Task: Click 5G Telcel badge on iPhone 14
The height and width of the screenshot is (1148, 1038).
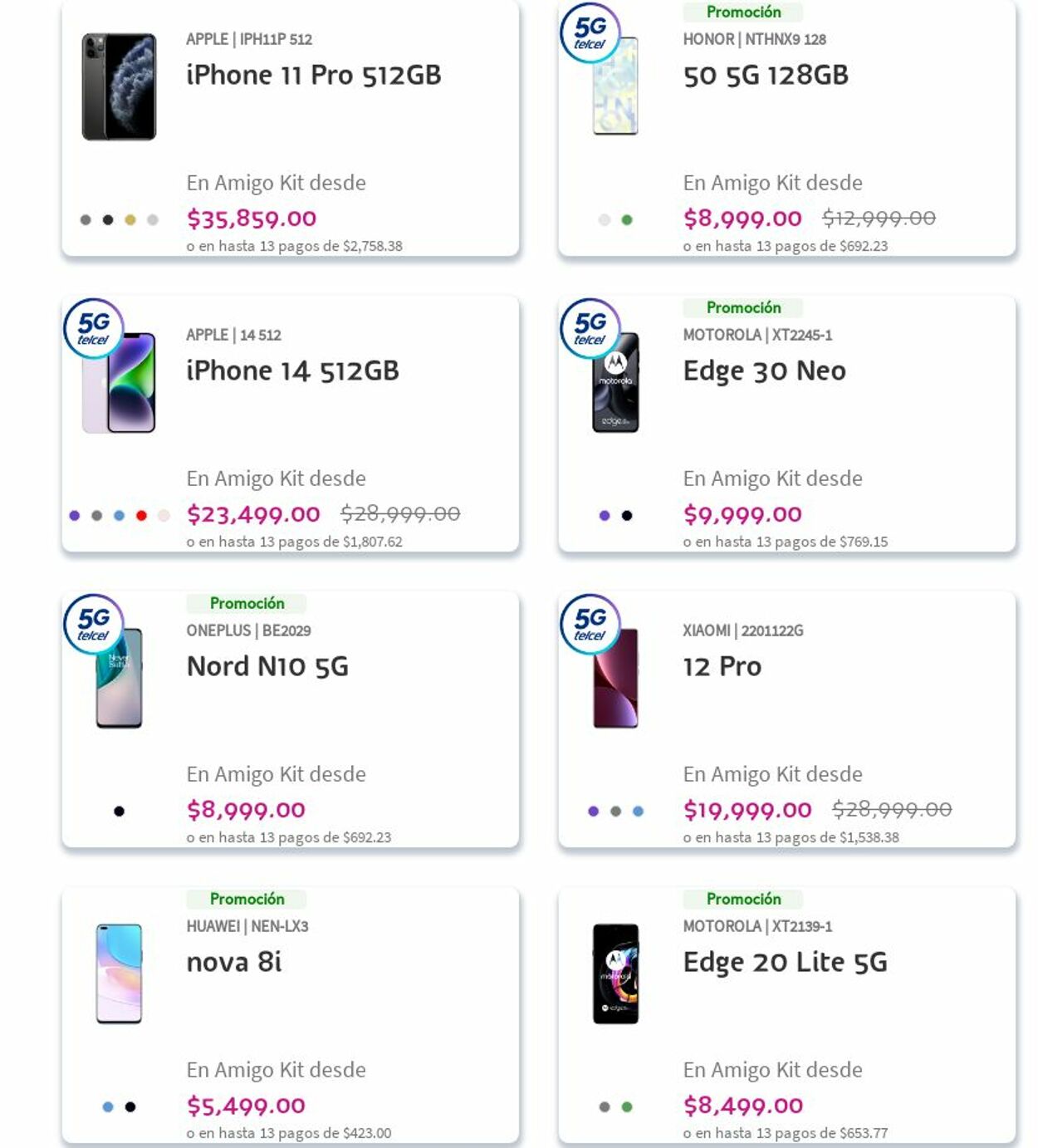Action: tap(94, 328)
